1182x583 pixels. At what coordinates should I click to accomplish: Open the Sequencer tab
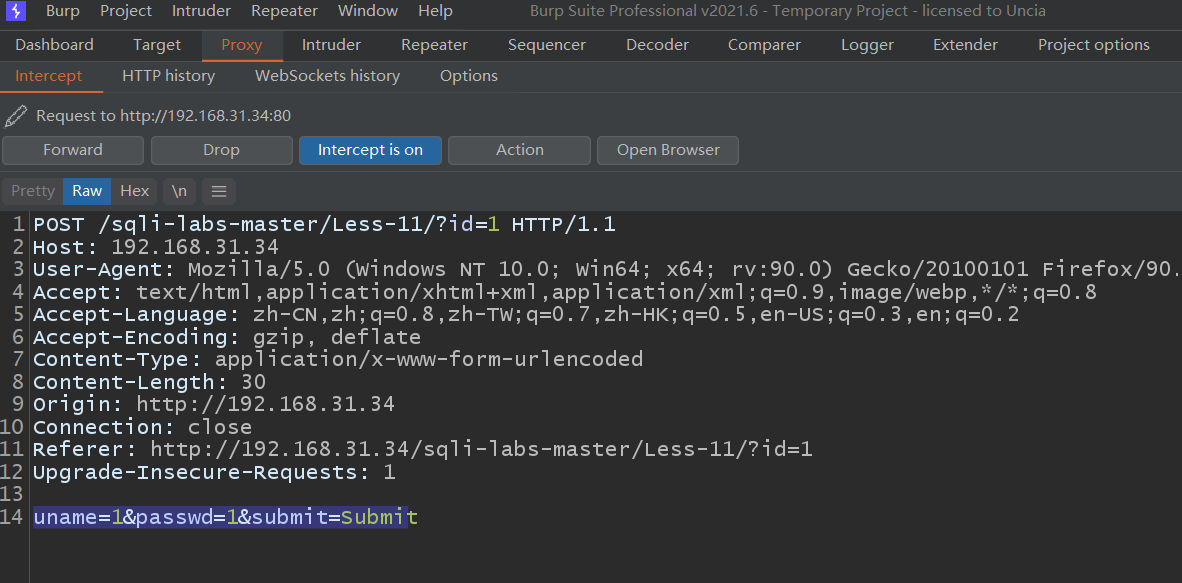point(547,45)
